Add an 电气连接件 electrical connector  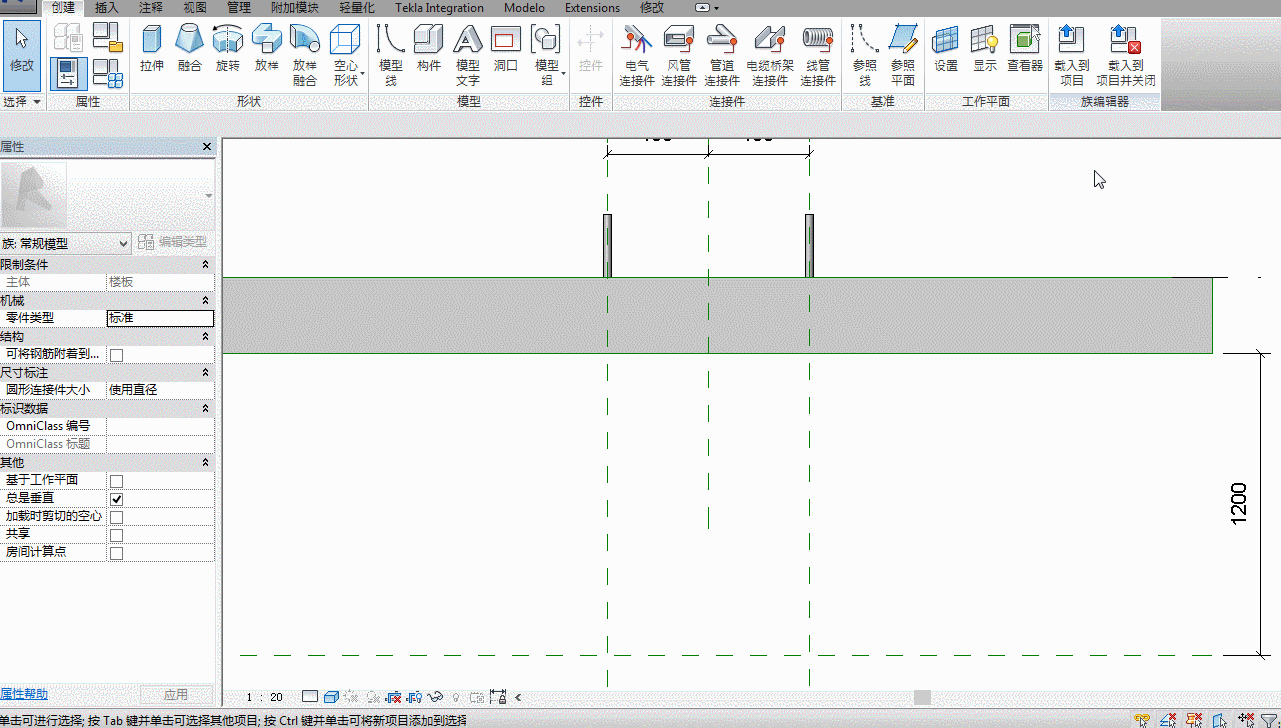click(637, 55)
